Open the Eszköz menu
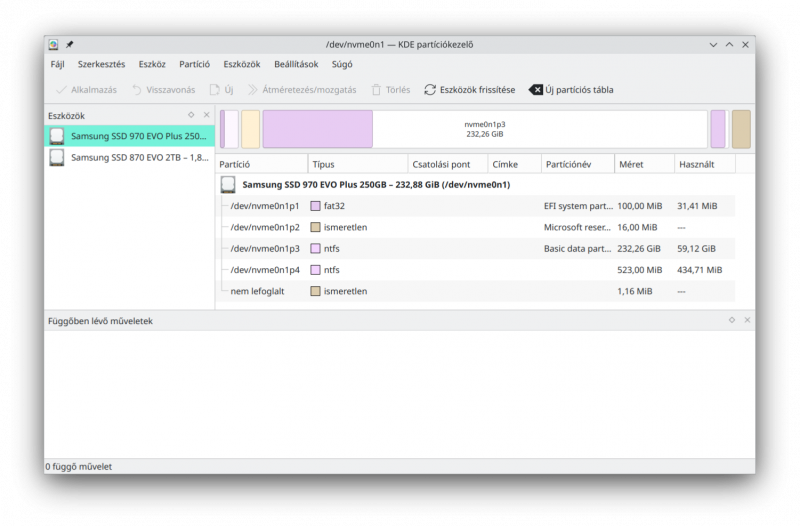 (152, 64)
